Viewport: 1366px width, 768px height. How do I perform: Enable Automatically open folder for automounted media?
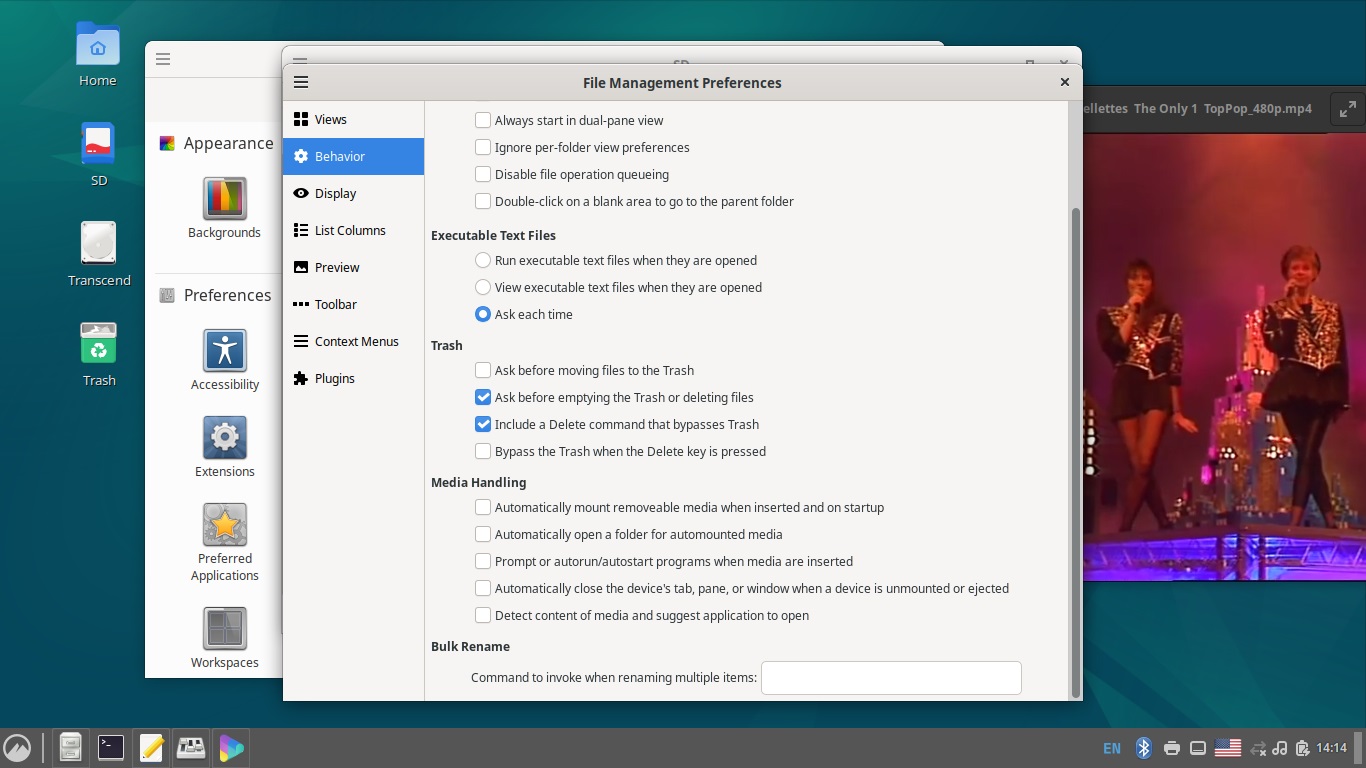(x=483, y=534)
